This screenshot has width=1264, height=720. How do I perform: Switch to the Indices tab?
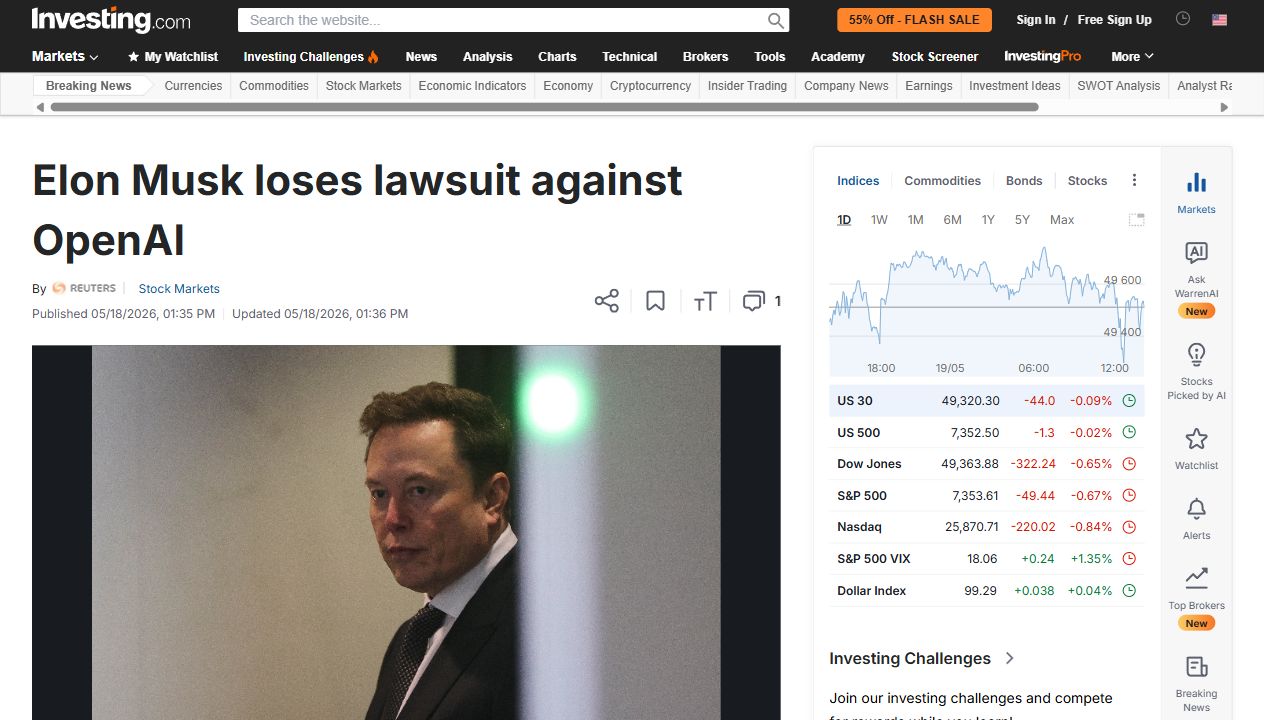pyautogui.click(x=858, y=181)
